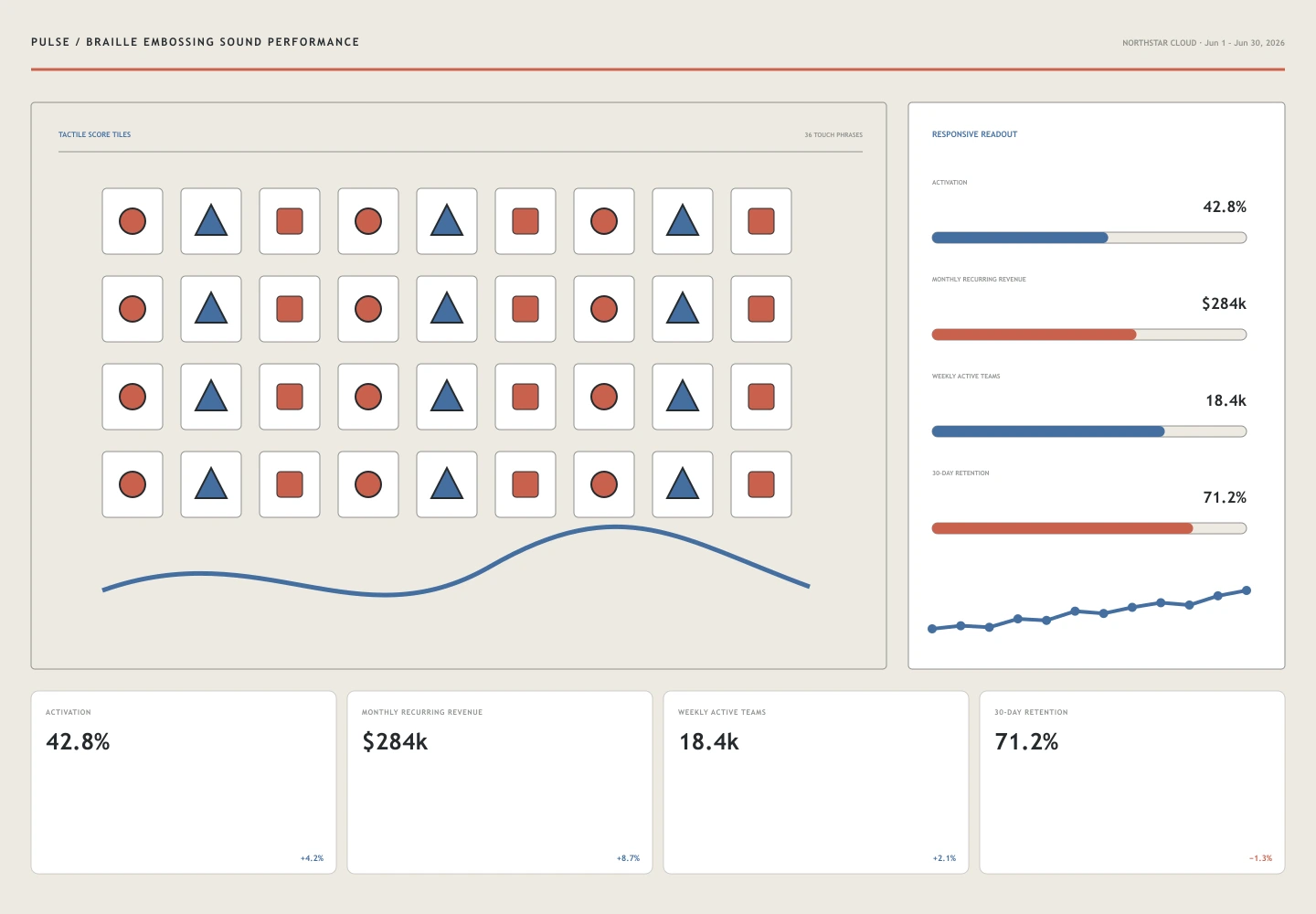
Task: Choose the last circle tile in the second row
Action: (604, 309)
